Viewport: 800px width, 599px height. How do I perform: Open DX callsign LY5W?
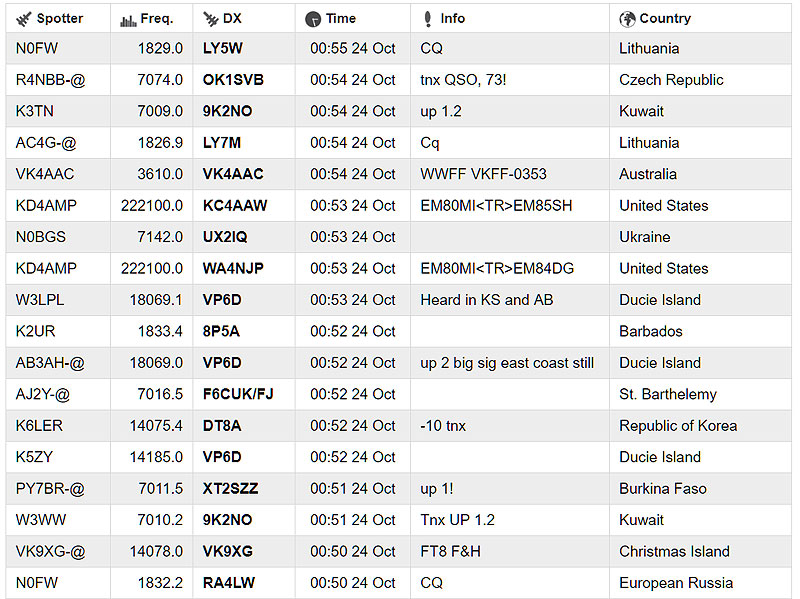222,48
